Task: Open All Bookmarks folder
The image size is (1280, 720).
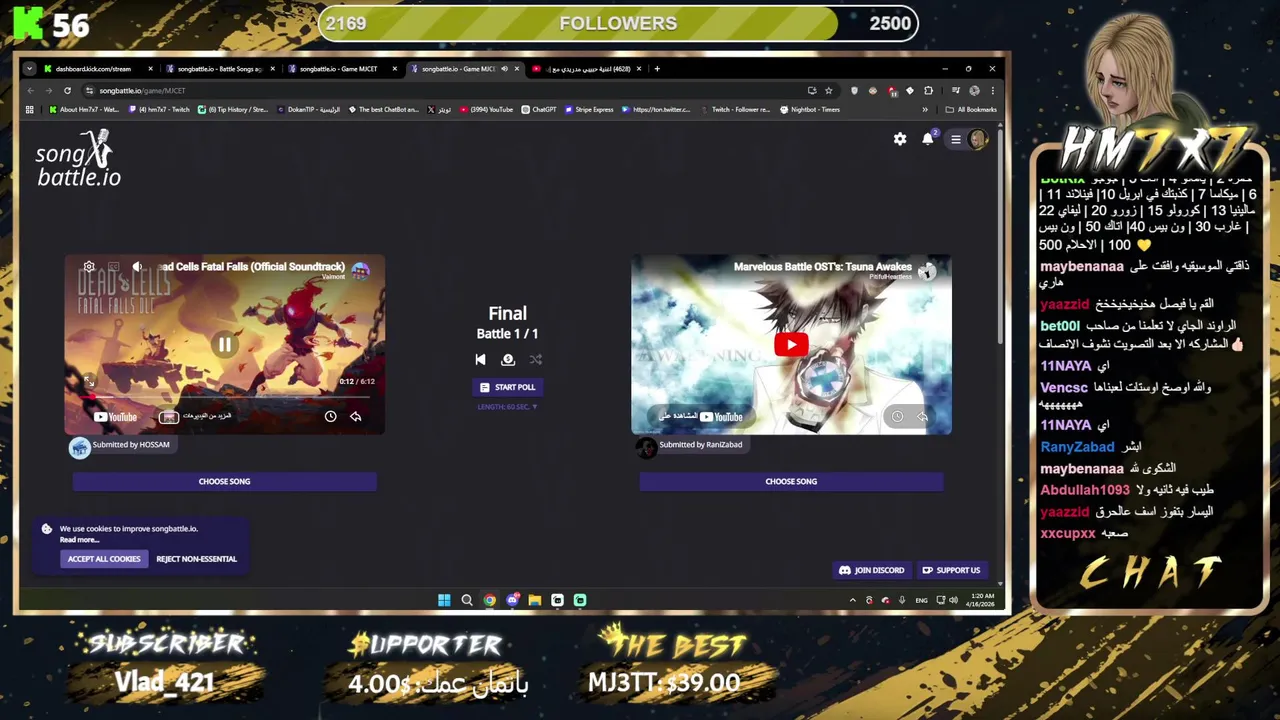Action: point(970,110)
